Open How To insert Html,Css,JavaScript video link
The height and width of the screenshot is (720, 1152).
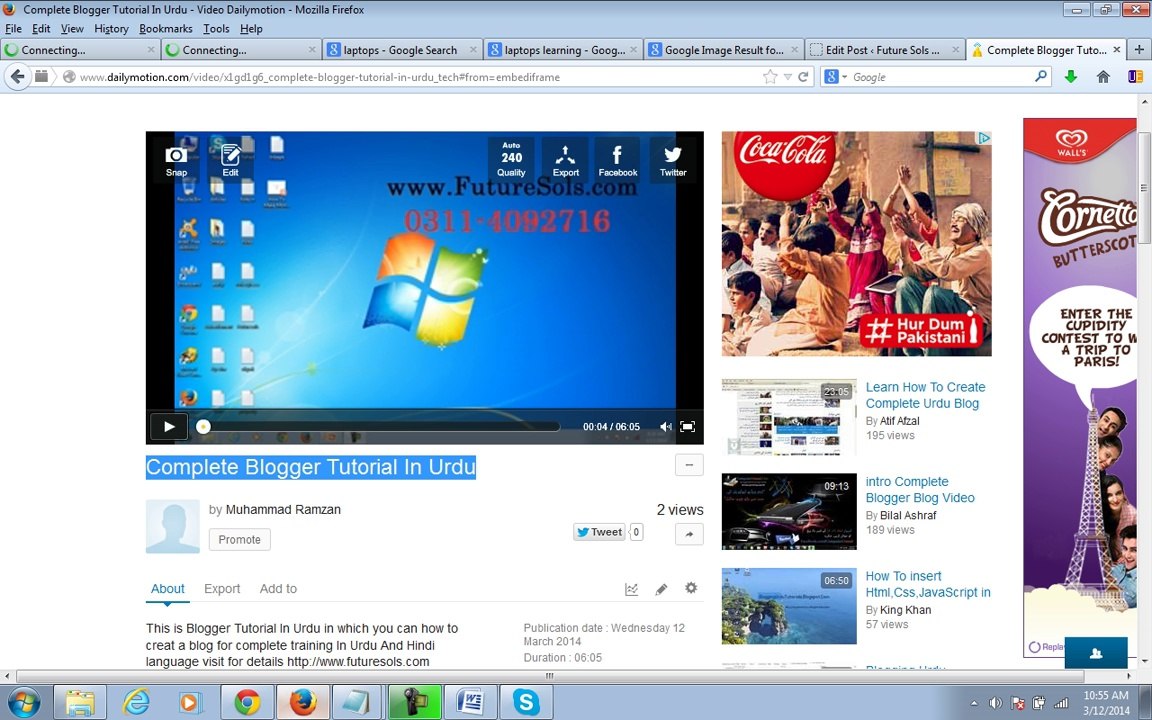click(x=928, y=584)
